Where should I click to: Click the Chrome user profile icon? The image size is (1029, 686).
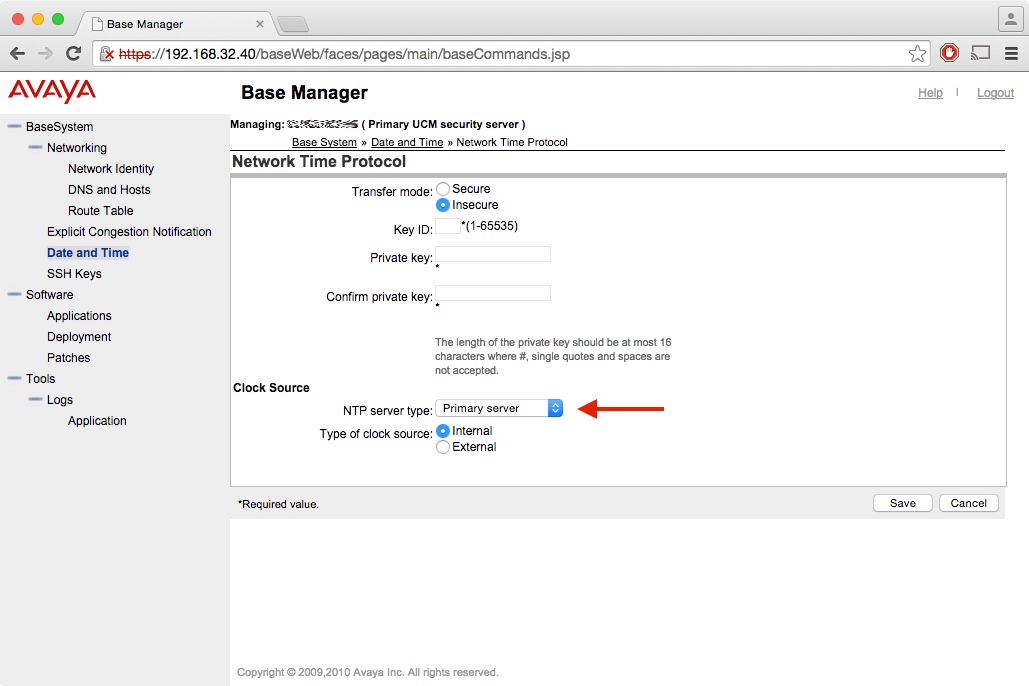(1011, 19)
